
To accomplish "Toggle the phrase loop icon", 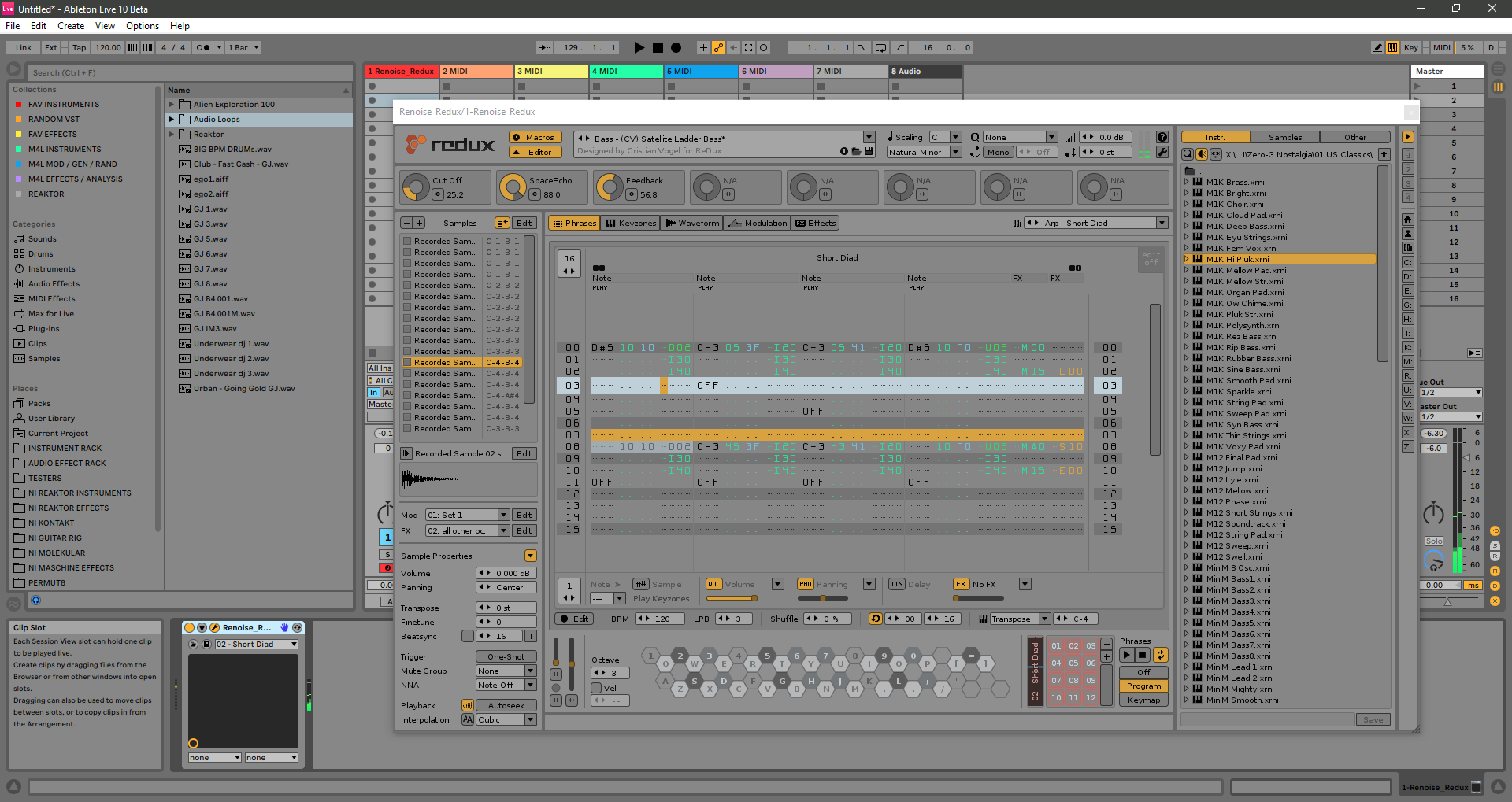I will pos(875,619).
